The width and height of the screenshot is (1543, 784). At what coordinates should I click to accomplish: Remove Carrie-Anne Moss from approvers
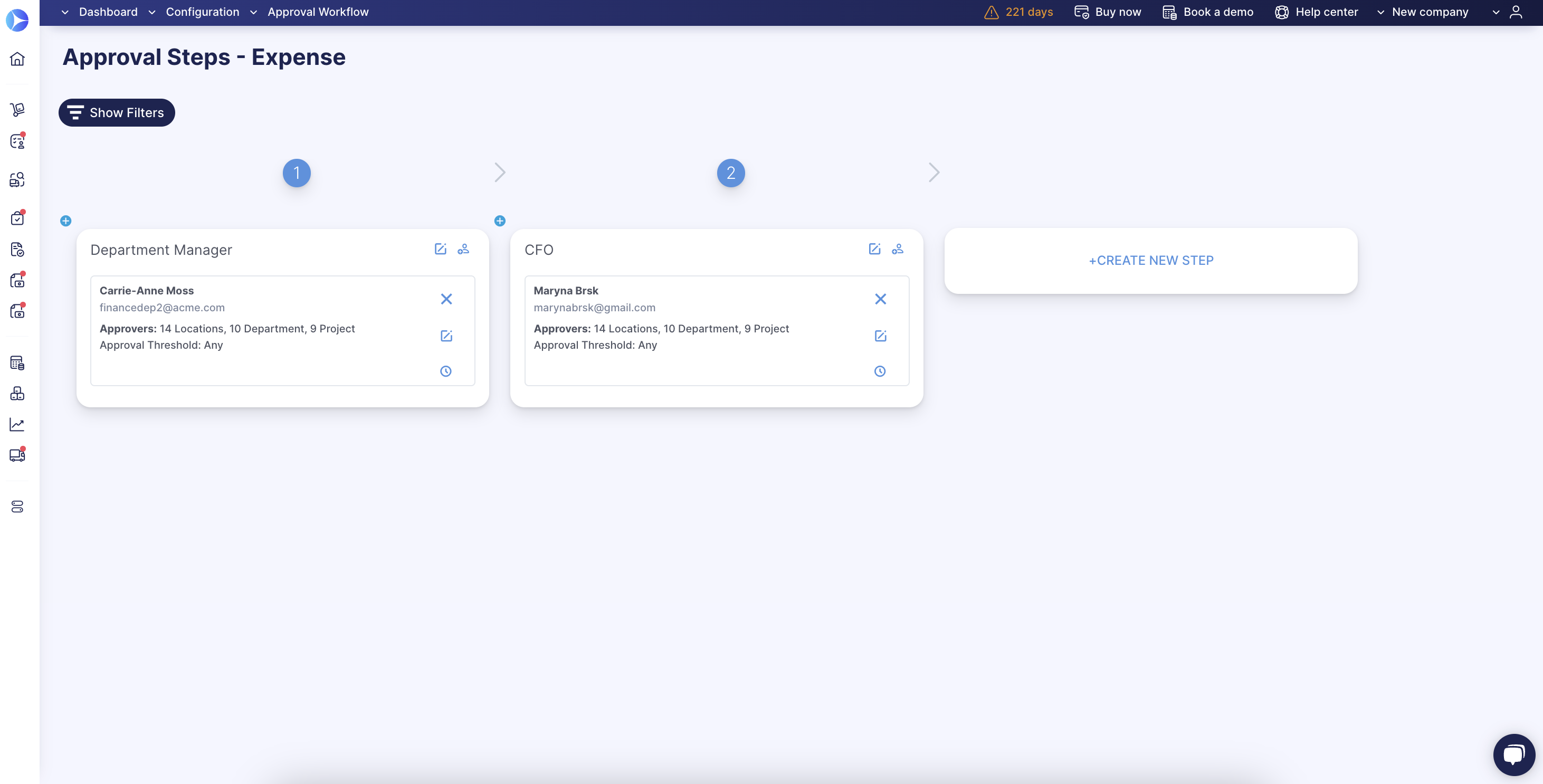(446, 299)
